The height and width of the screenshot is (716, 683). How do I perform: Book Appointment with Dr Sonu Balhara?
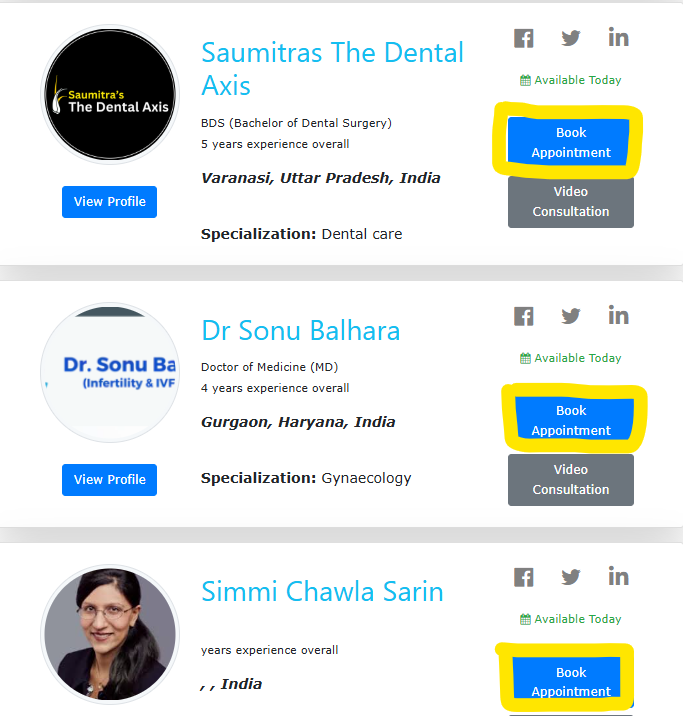(571, 420)
